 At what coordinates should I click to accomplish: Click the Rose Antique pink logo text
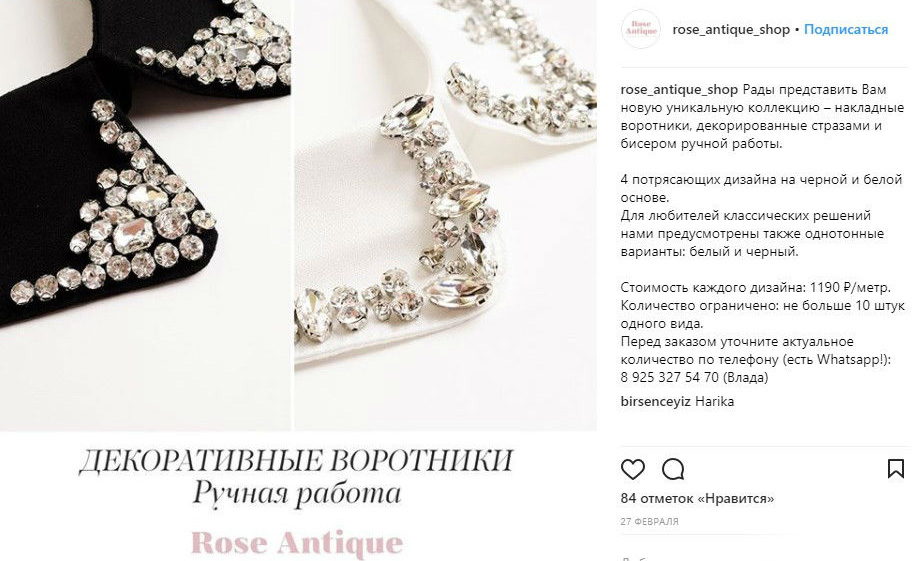[296, 543]
